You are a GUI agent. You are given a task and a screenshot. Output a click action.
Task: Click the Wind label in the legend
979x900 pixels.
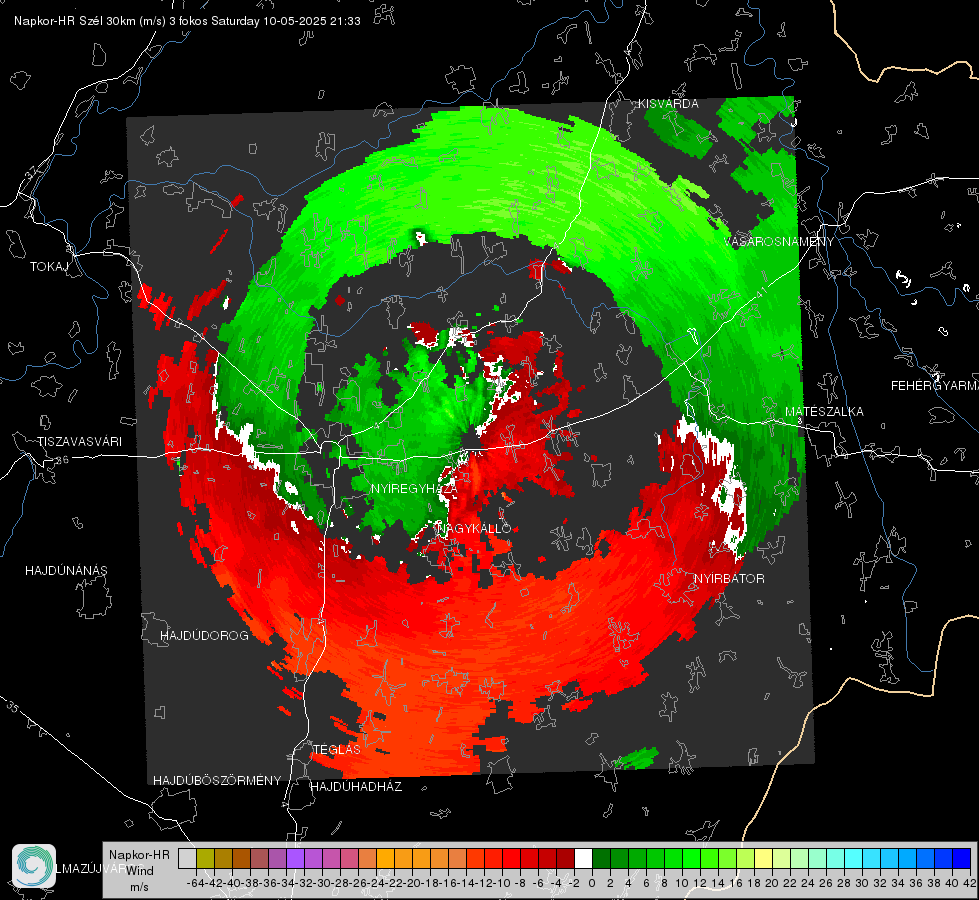coord(140,871)
